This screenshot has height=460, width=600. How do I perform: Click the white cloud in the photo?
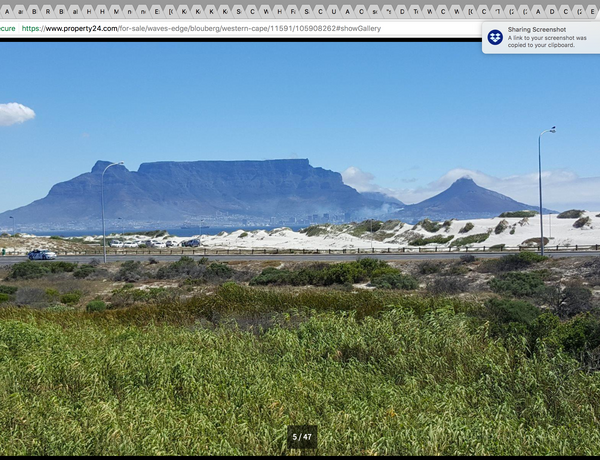coord(14,113)
